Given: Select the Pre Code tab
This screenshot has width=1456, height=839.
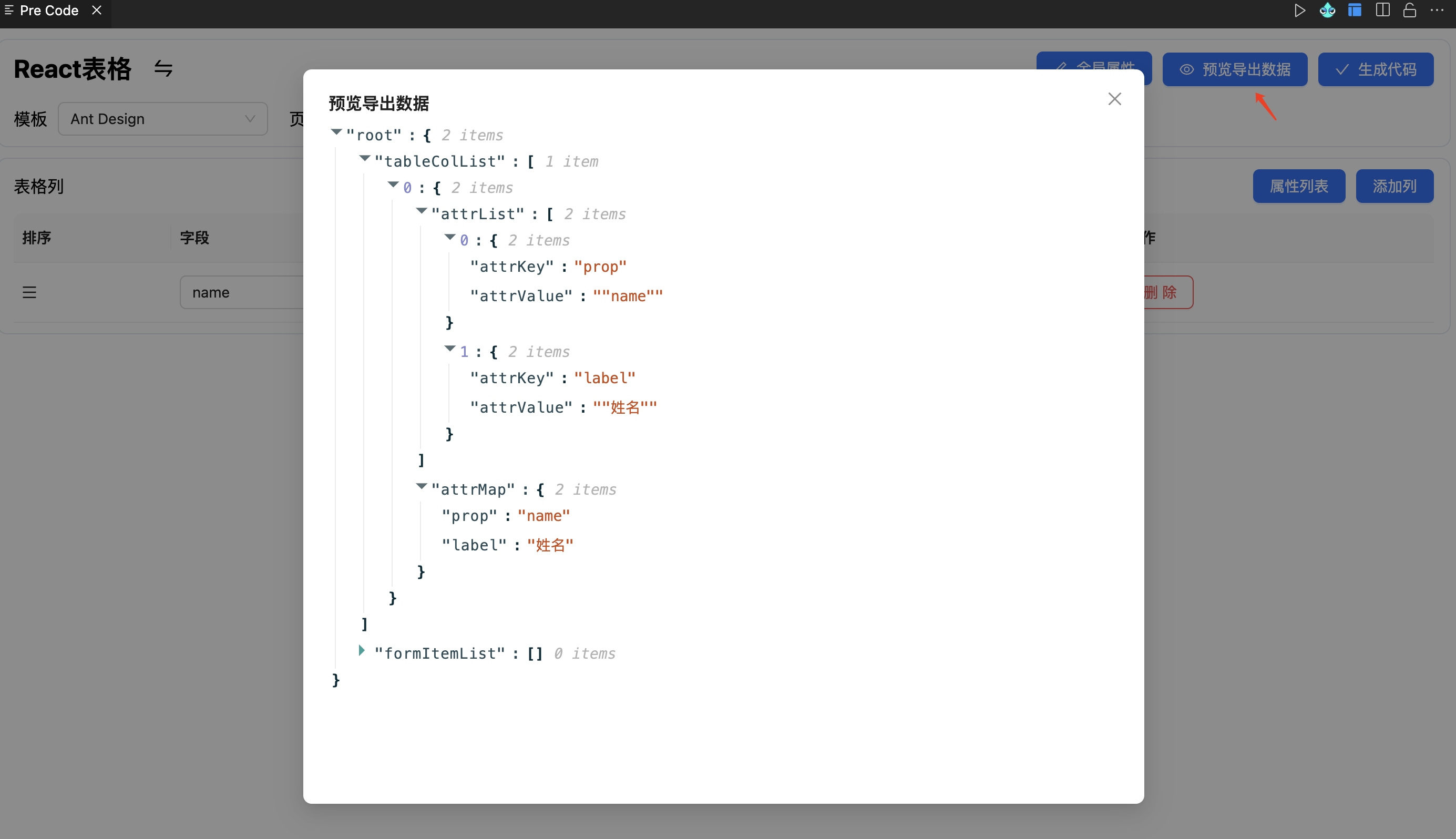Looking at the screenshot, I should [48, 11].
